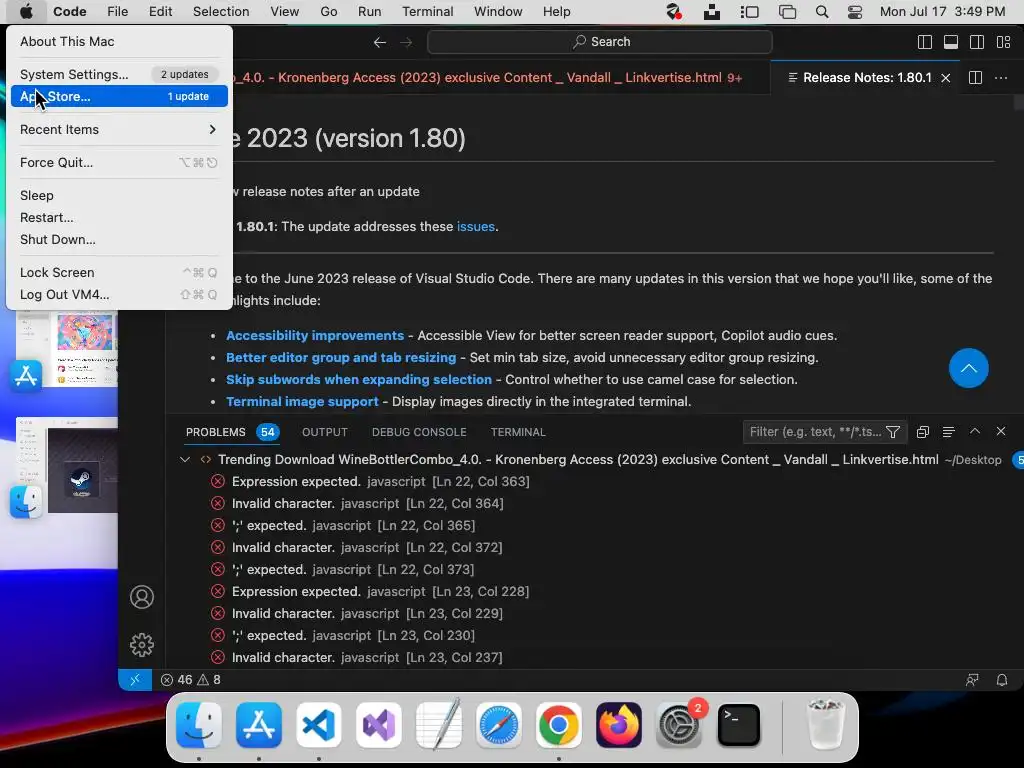Open the Trash in the Dock
The width and height of the screenshot is (1024, 768).
click(x=826, y=725)
